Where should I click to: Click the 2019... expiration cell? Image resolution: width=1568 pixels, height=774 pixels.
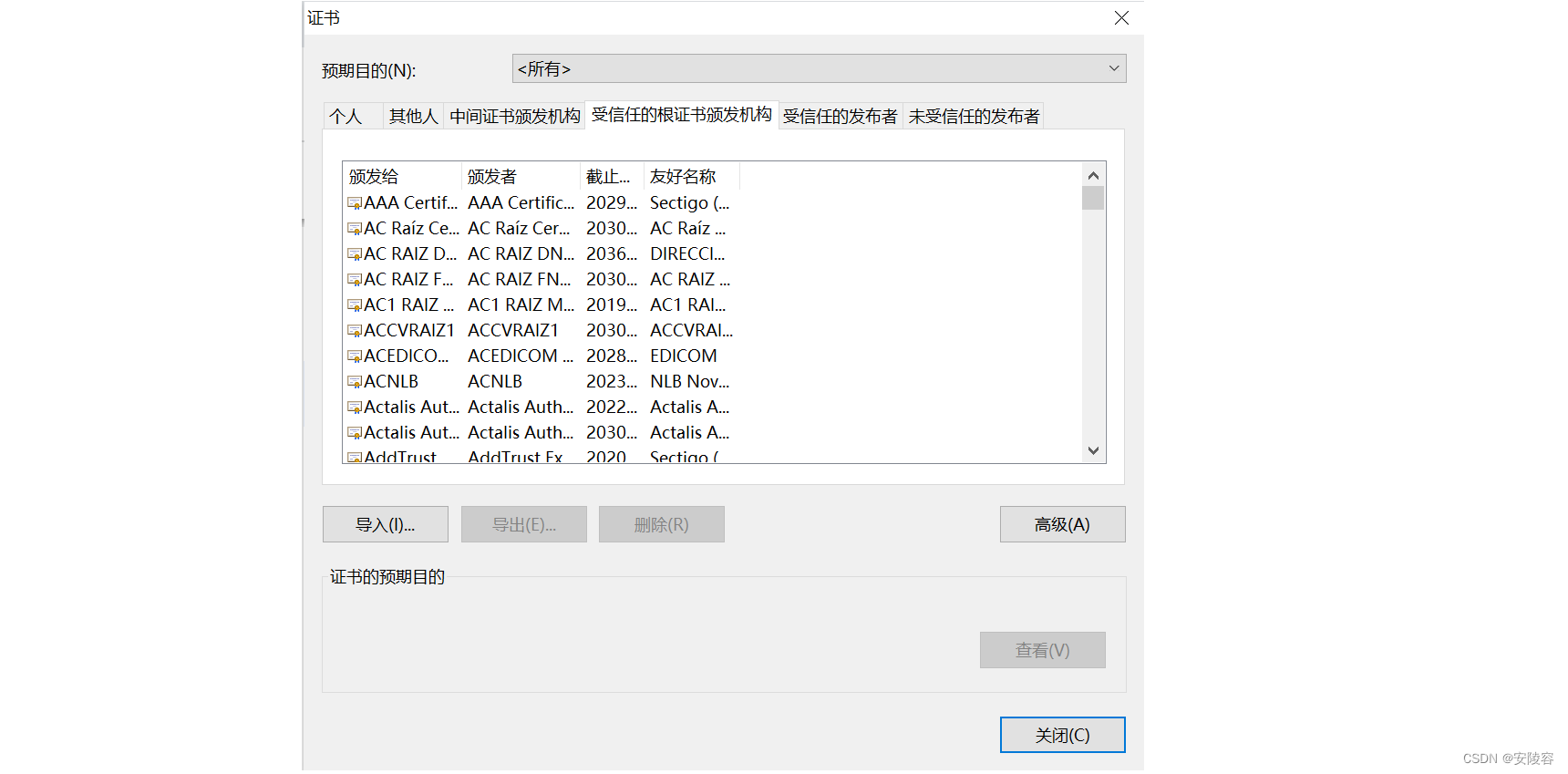point(612,304)
